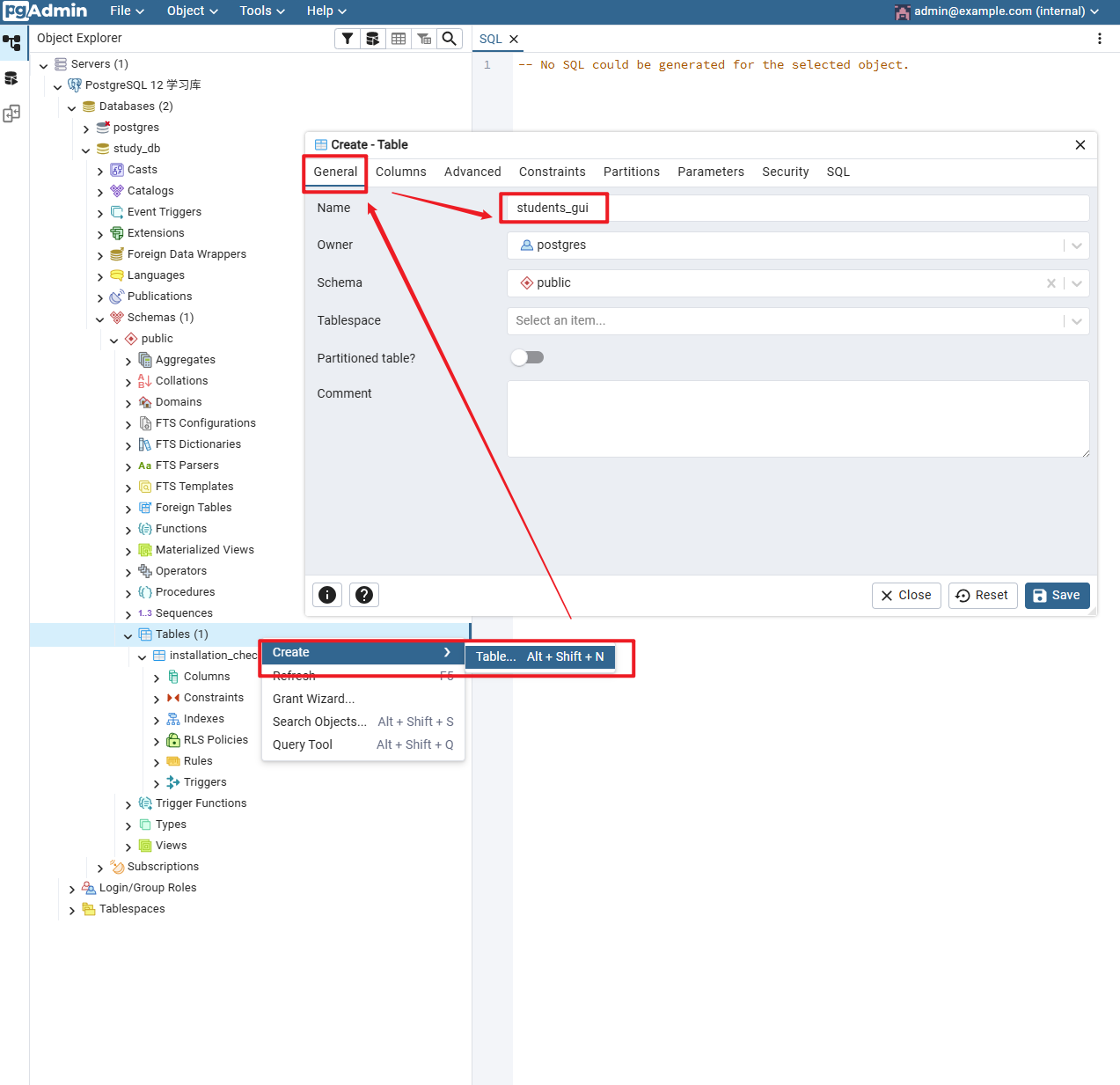
Task: Open the File menu
Action: [127, 11]
